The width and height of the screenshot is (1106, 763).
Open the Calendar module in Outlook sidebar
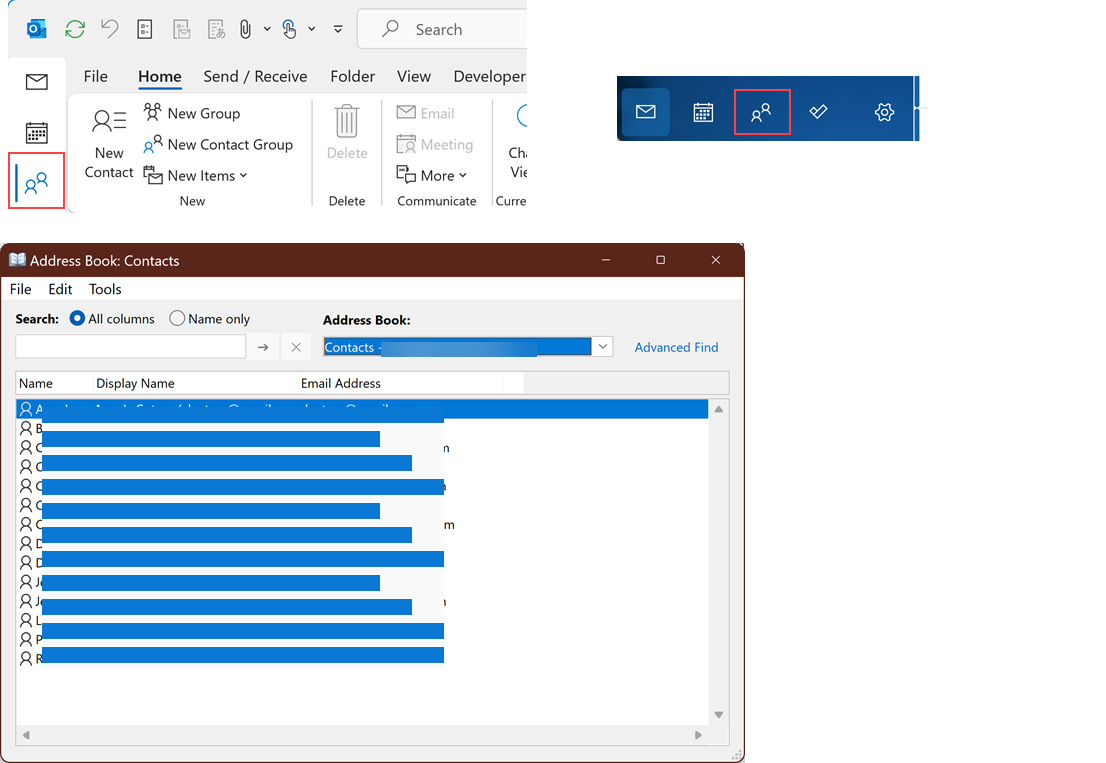tap(36, 133)
